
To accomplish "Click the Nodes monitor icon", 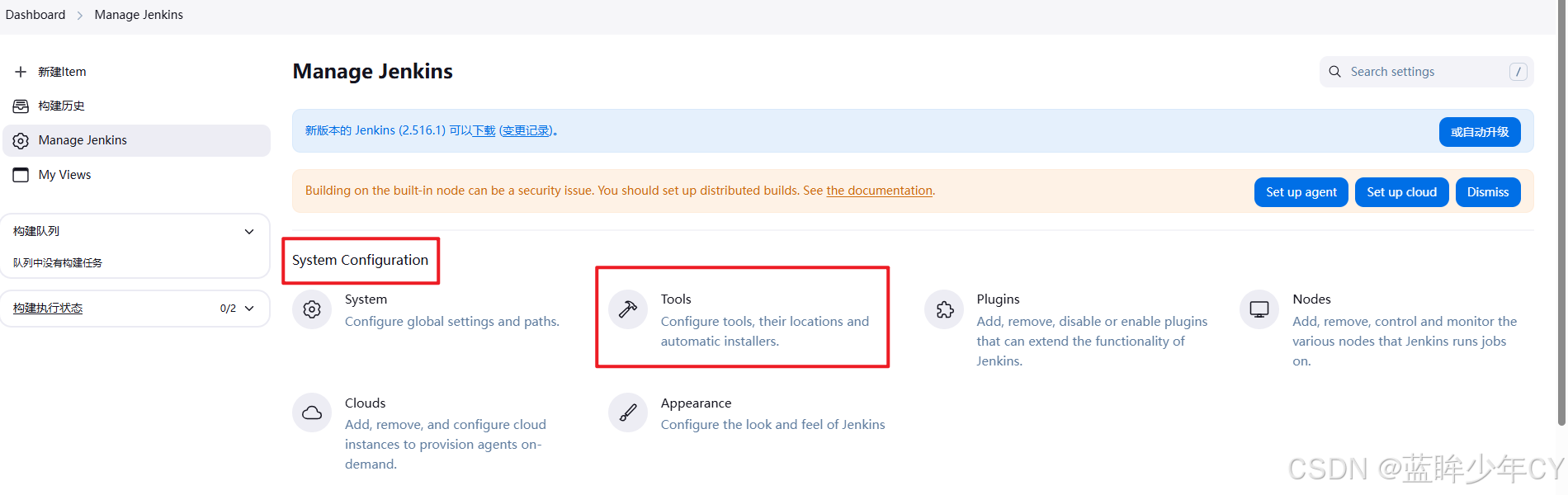I will coord(1259,309).
